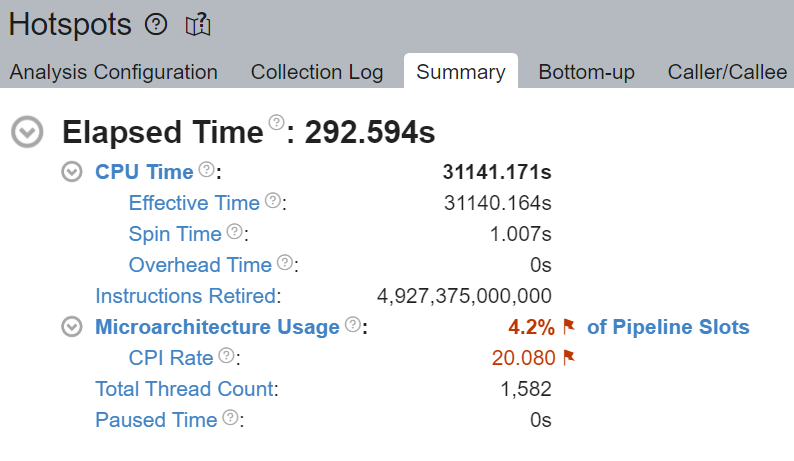Click the red flag beside 4.2% value
Screen dimensions: 794x461
(569, 327)
